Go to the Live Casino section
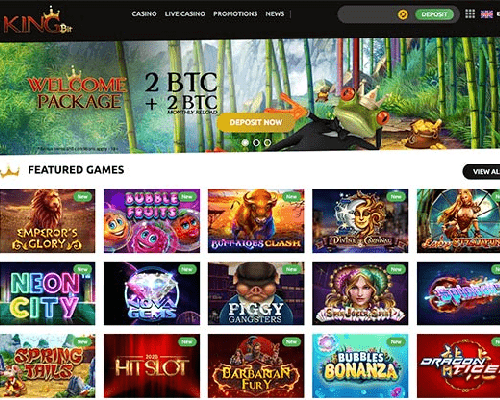This screenshot has height=400, width=500. coord(185,14)
